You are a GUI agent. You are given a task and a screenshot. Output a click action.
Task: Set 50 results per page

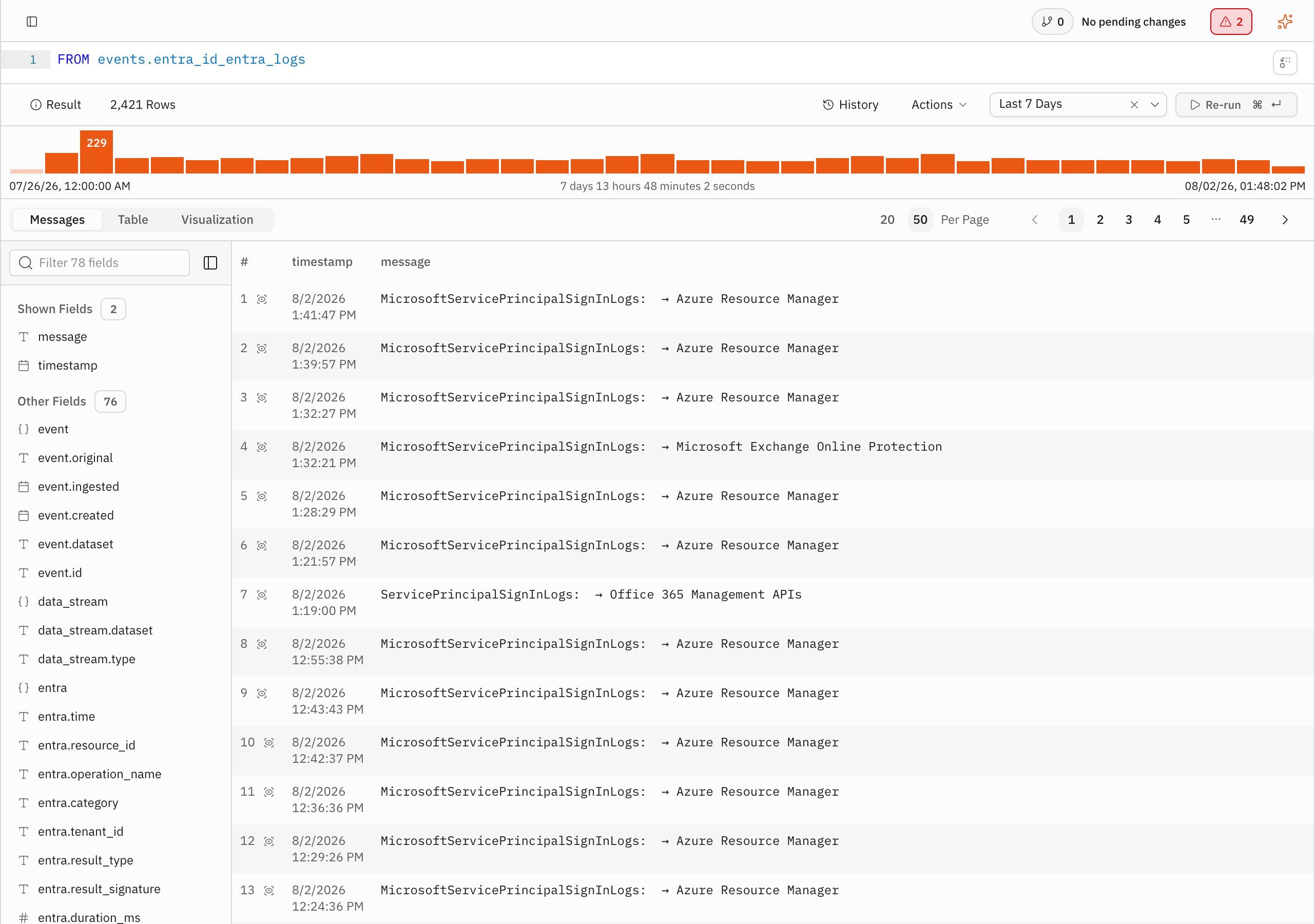pyautogui.click(x=920, y=220)
